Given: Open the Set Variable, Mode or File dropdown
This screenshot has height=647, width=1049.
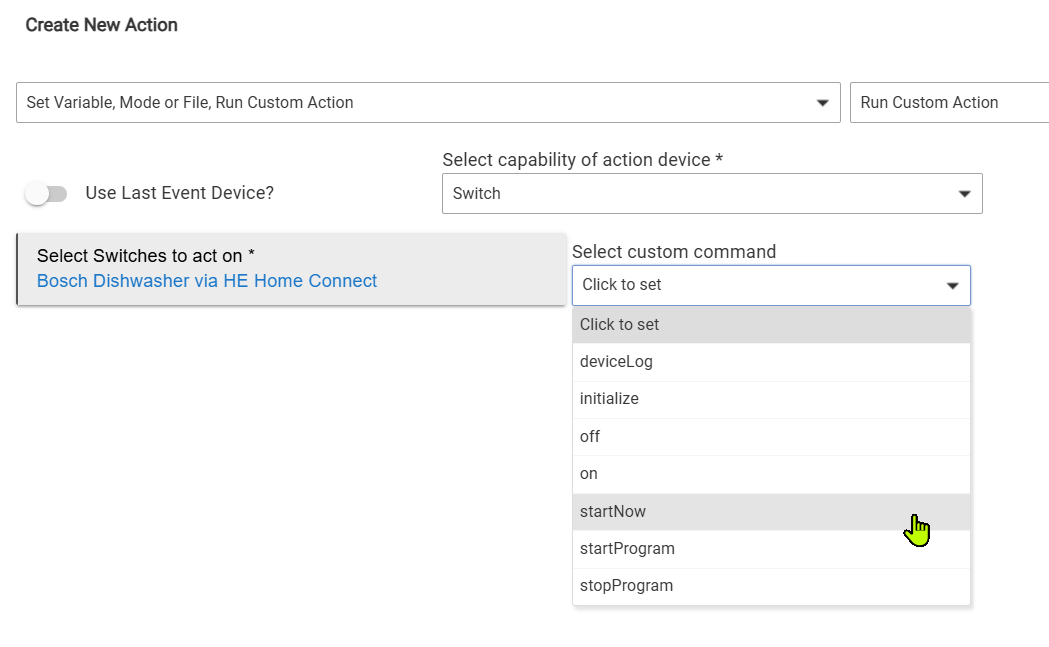Looking at the screenshot, I should pyautogui.click(x=420, y=103).
